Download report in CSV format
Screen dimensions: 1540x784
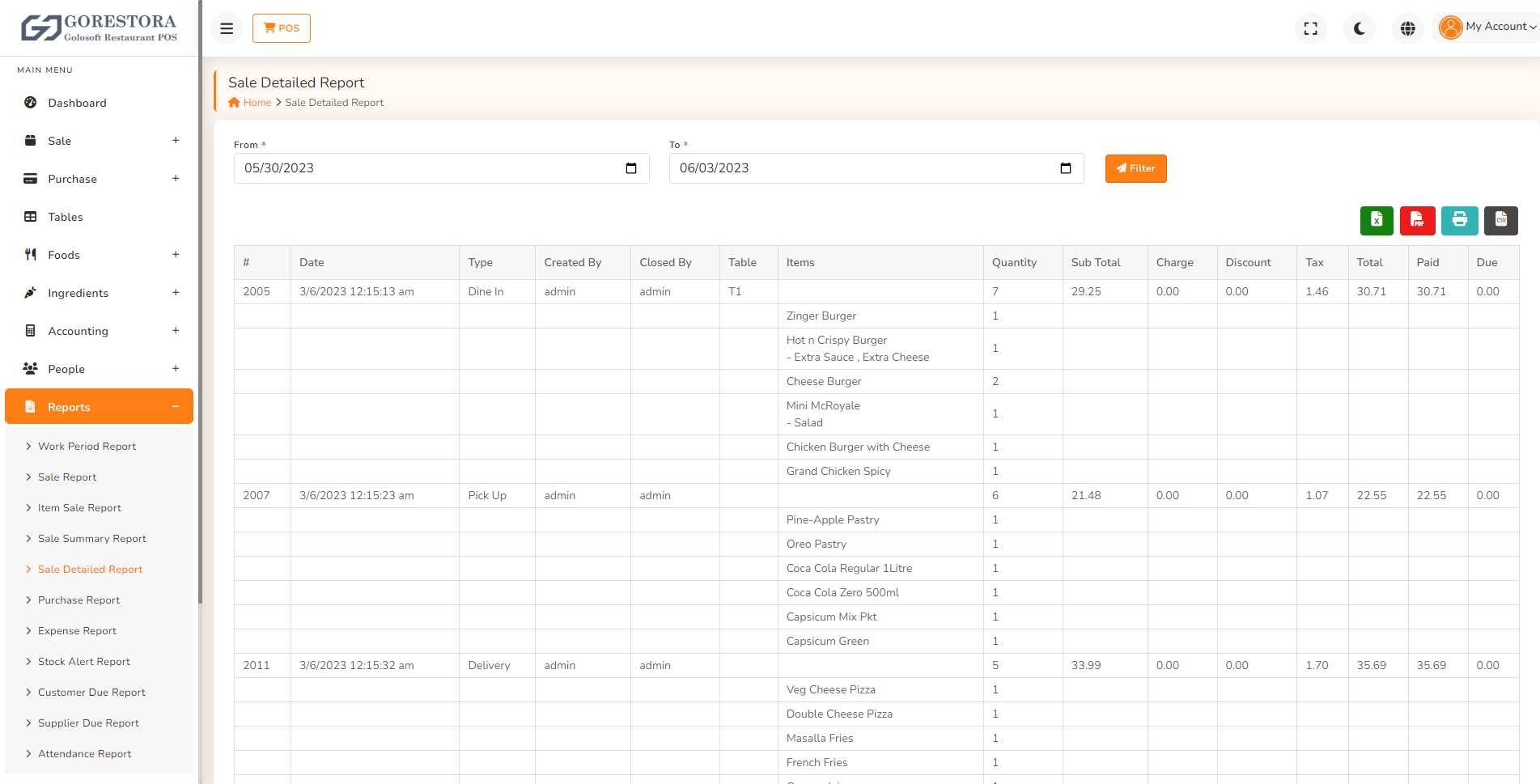1501,220
